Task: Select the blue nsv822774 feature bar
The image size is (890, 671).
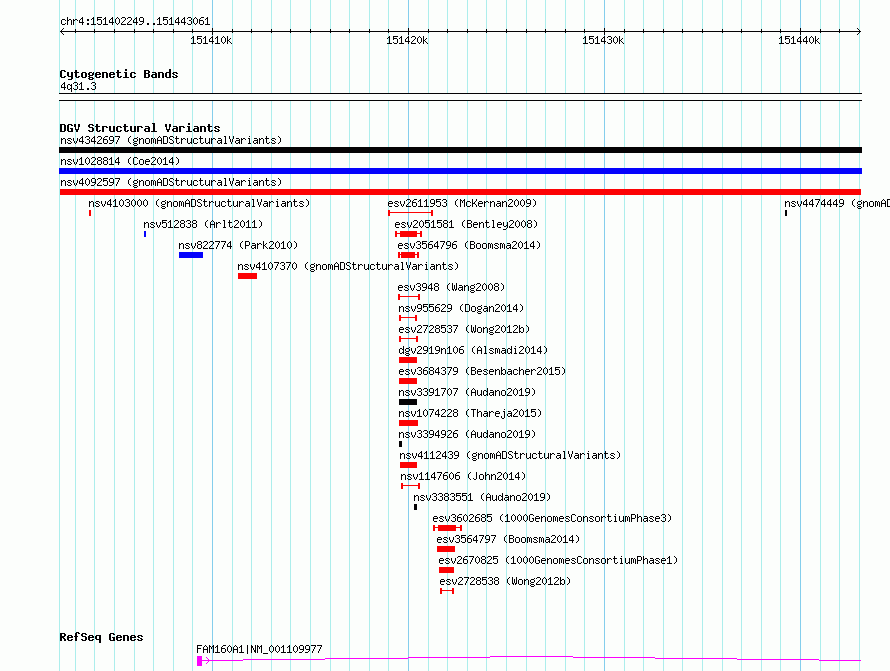Action: click(191, 255)
